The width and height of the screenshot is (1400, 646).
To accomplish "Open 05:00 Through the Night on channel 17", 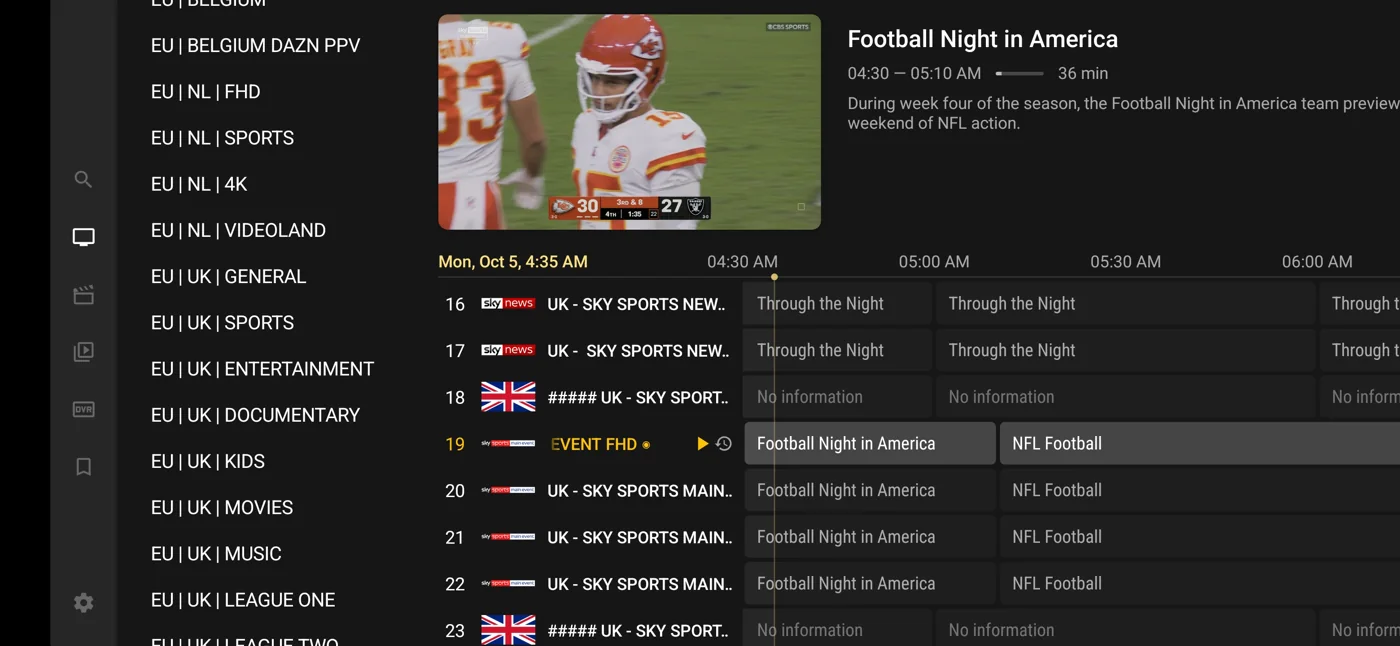I will click(1126, 350).
